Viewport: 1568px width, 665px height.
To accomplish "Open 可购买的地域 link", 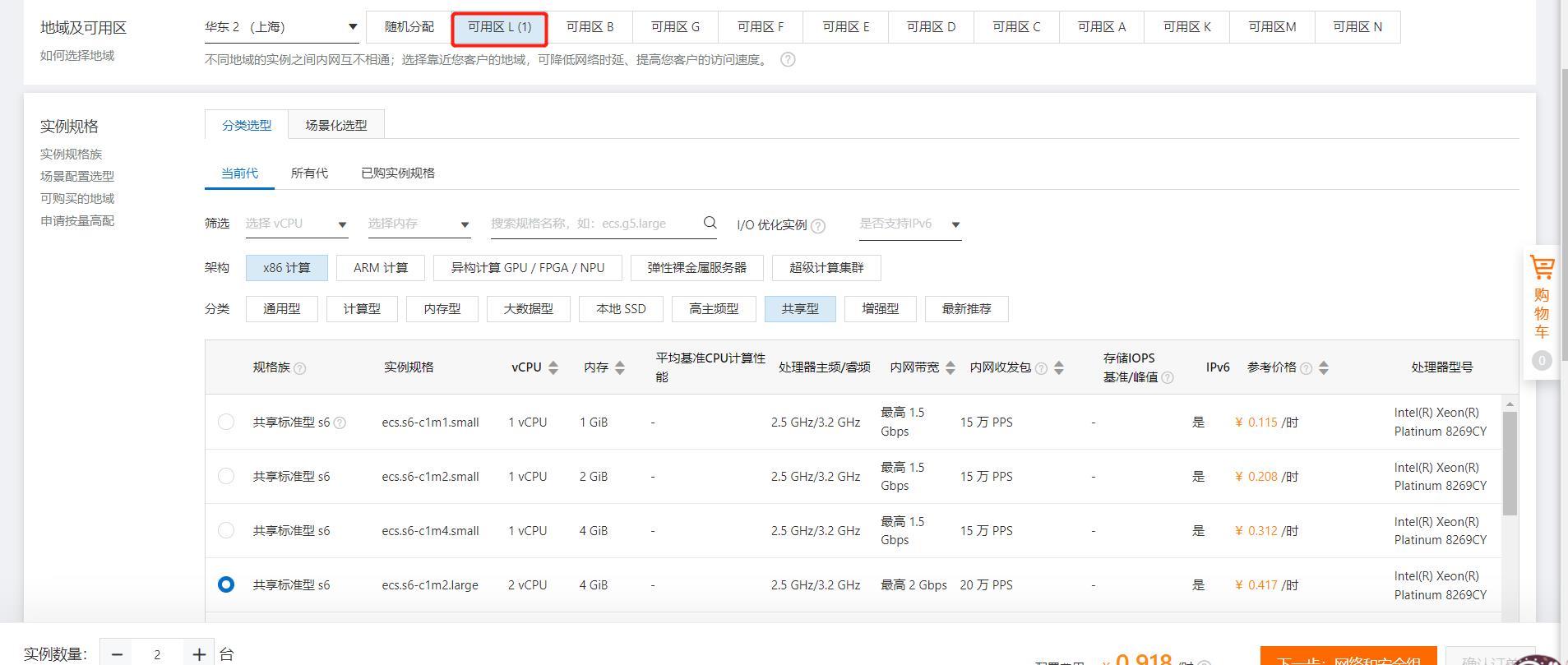I will tap(77, 199).
